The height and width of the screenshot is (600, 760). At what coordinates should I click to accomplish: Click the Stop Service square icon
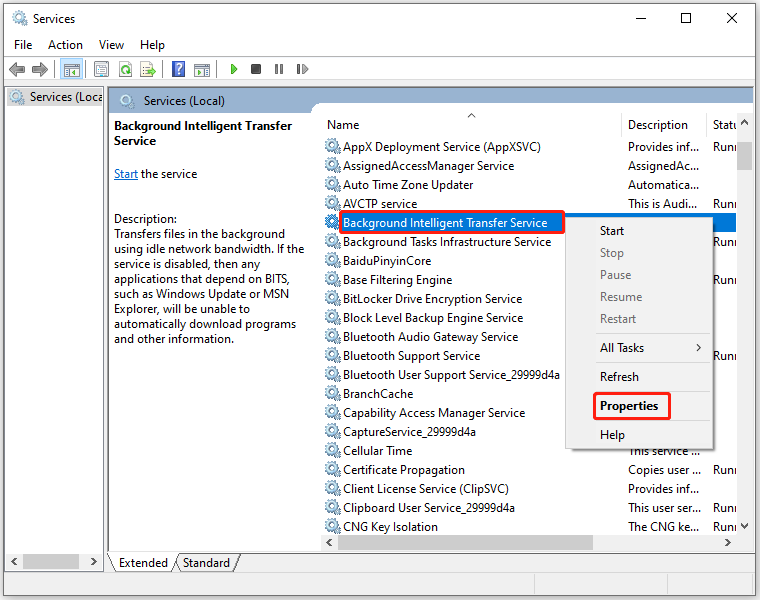tap(256, 69)
